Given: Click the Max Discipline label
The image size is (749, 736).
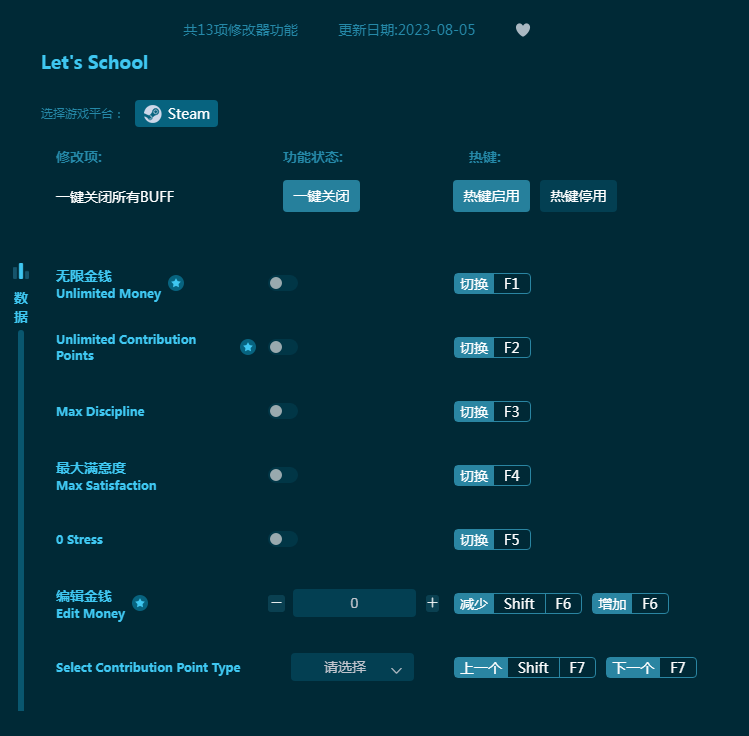Looking at the screenshot, I should point(100,412).
